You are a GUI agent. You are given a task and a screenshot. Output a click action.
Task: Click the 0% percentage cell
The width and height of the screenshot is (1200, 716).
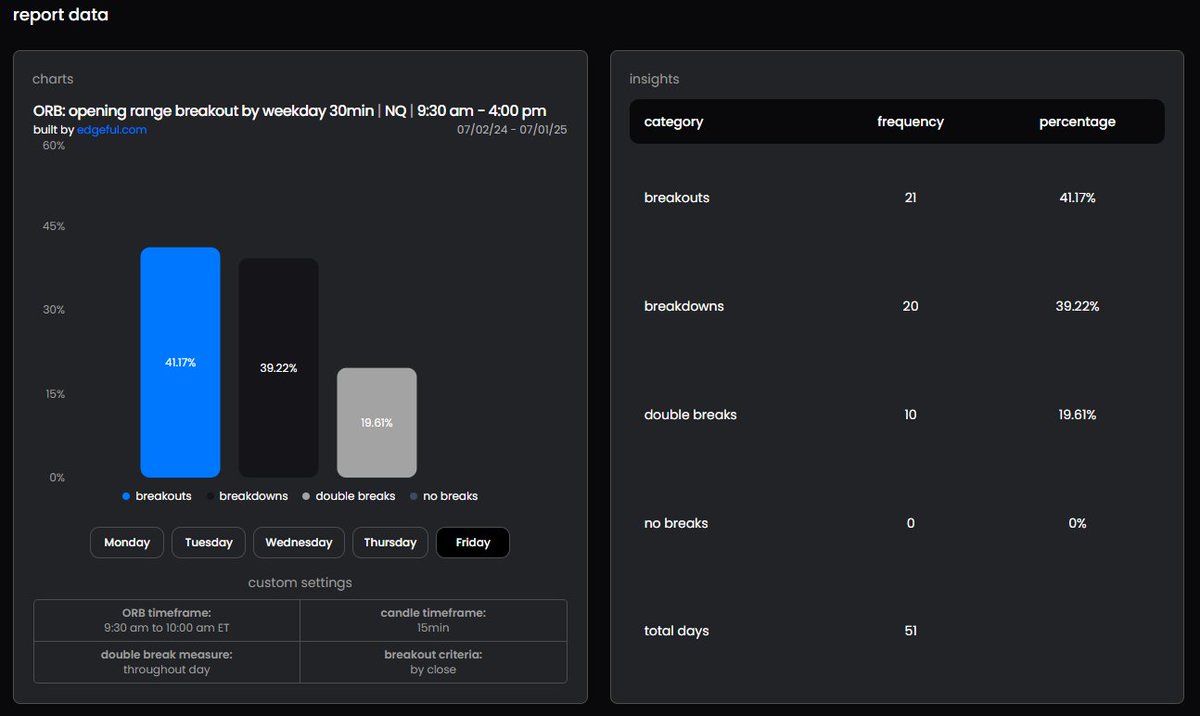pos(1077,523)
